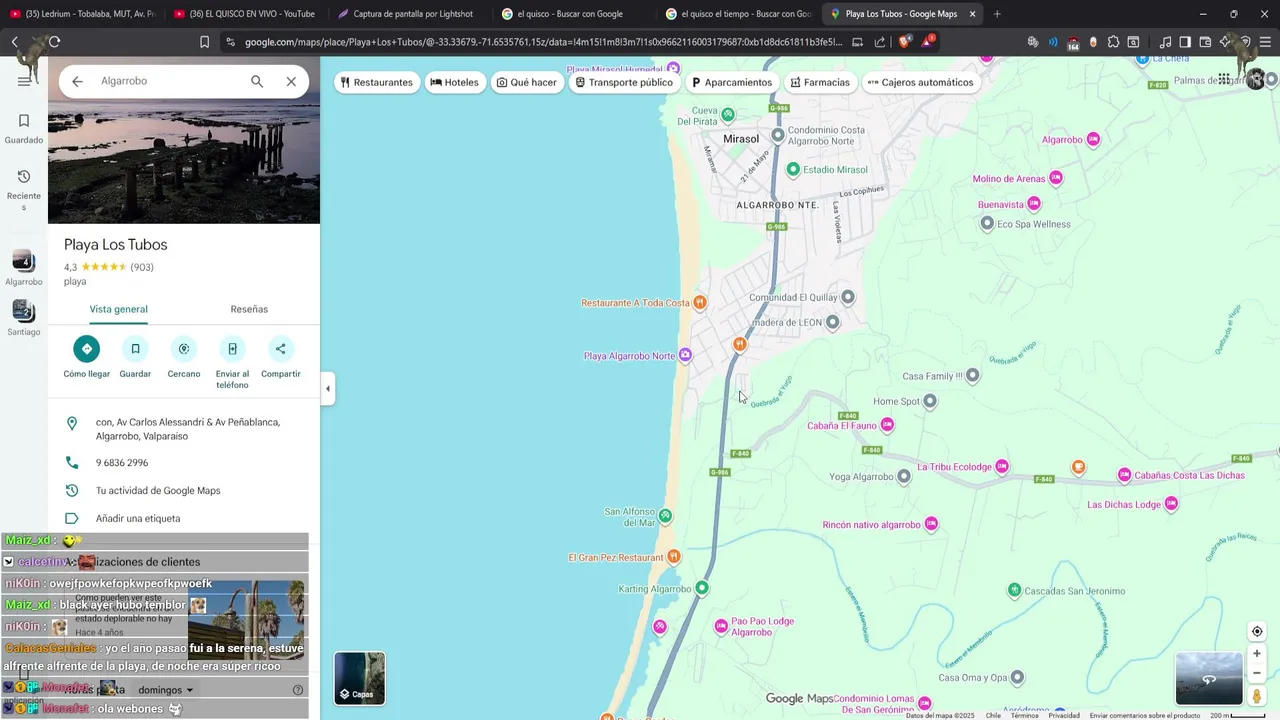Click the help icon beside domingos
The width and height of the screenshot is (1280, 720).
pyautogui.click(x=297, y=690)
